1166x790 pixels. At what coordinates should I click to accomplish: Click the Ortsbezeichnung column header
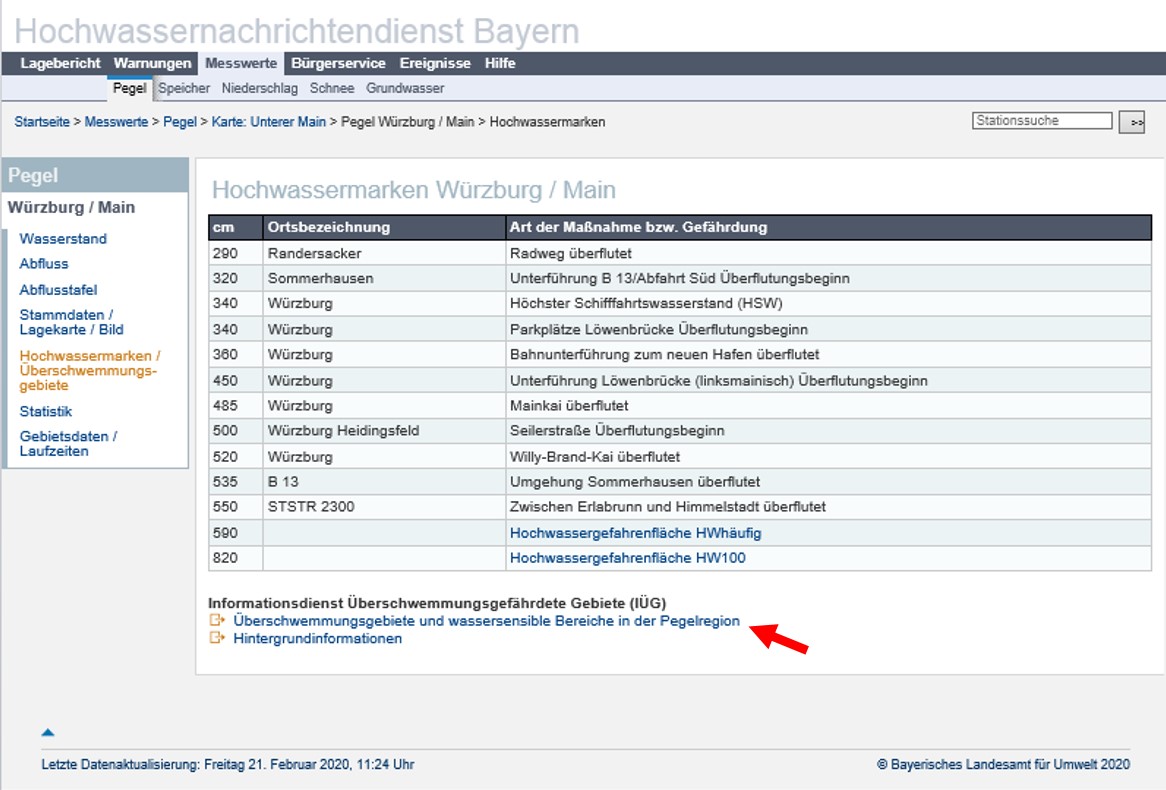384,227
